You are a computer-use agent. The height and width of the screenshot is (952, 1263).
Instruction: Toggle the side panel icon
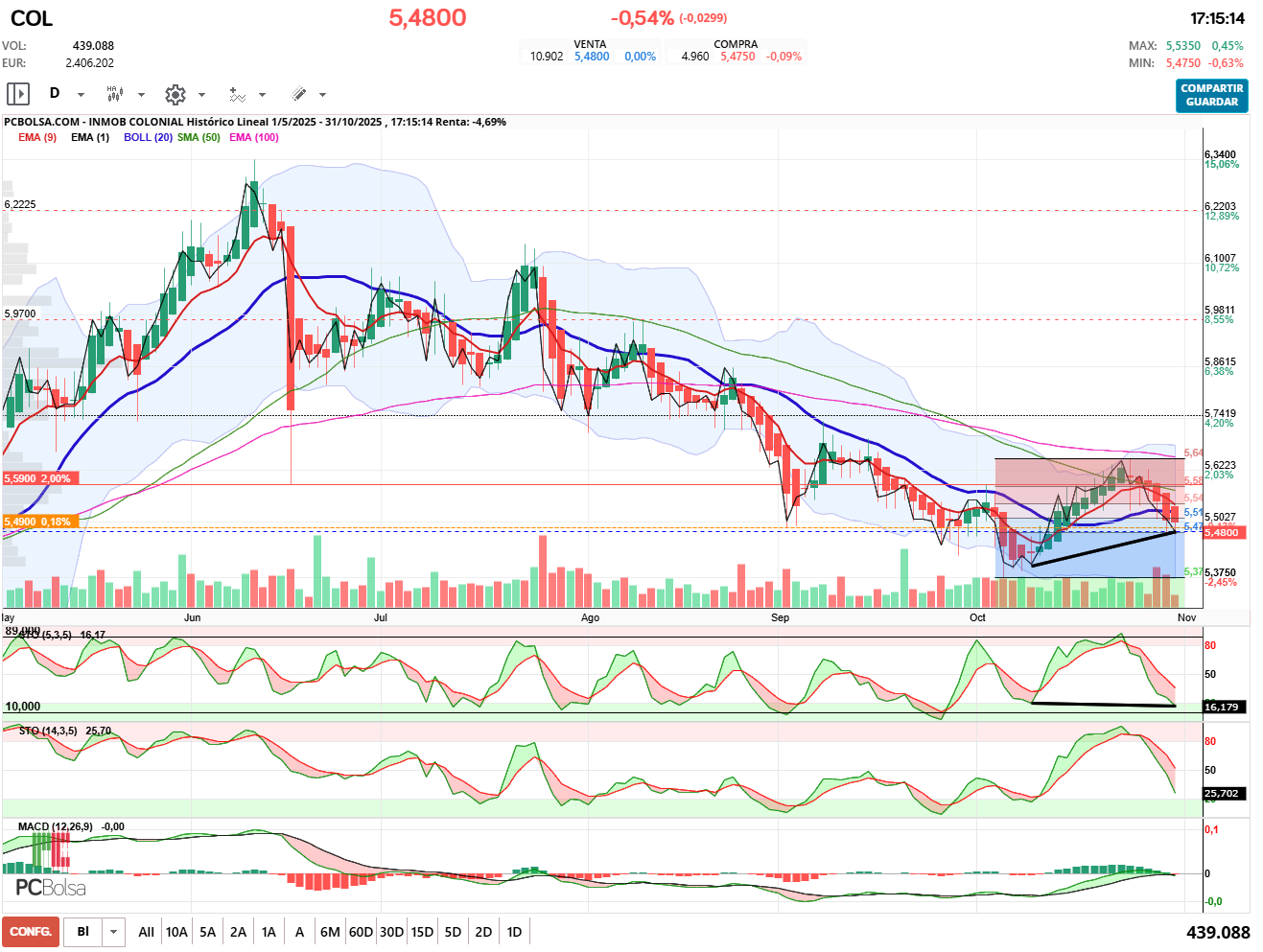(x=18, y=94)
